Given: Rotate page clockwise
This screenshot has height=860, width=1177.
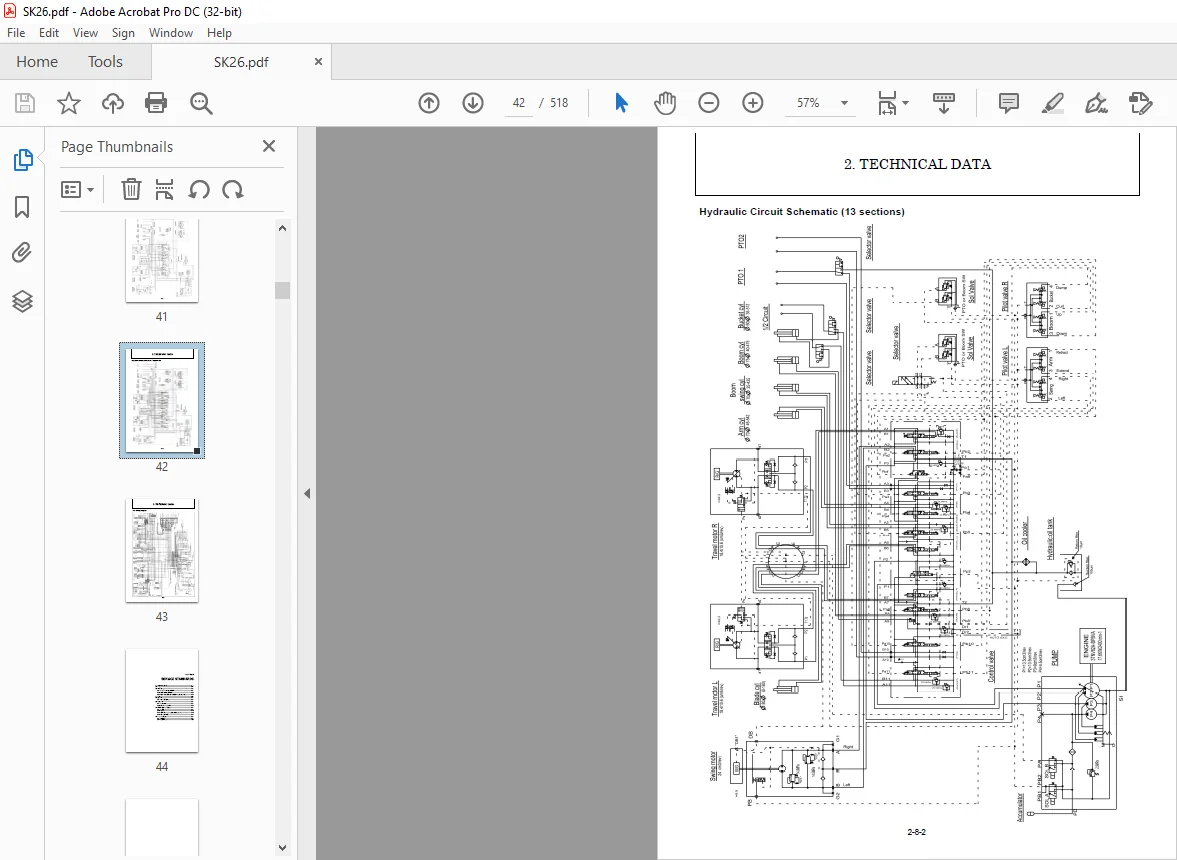Looking at the screenshot, I should (233, 190).
